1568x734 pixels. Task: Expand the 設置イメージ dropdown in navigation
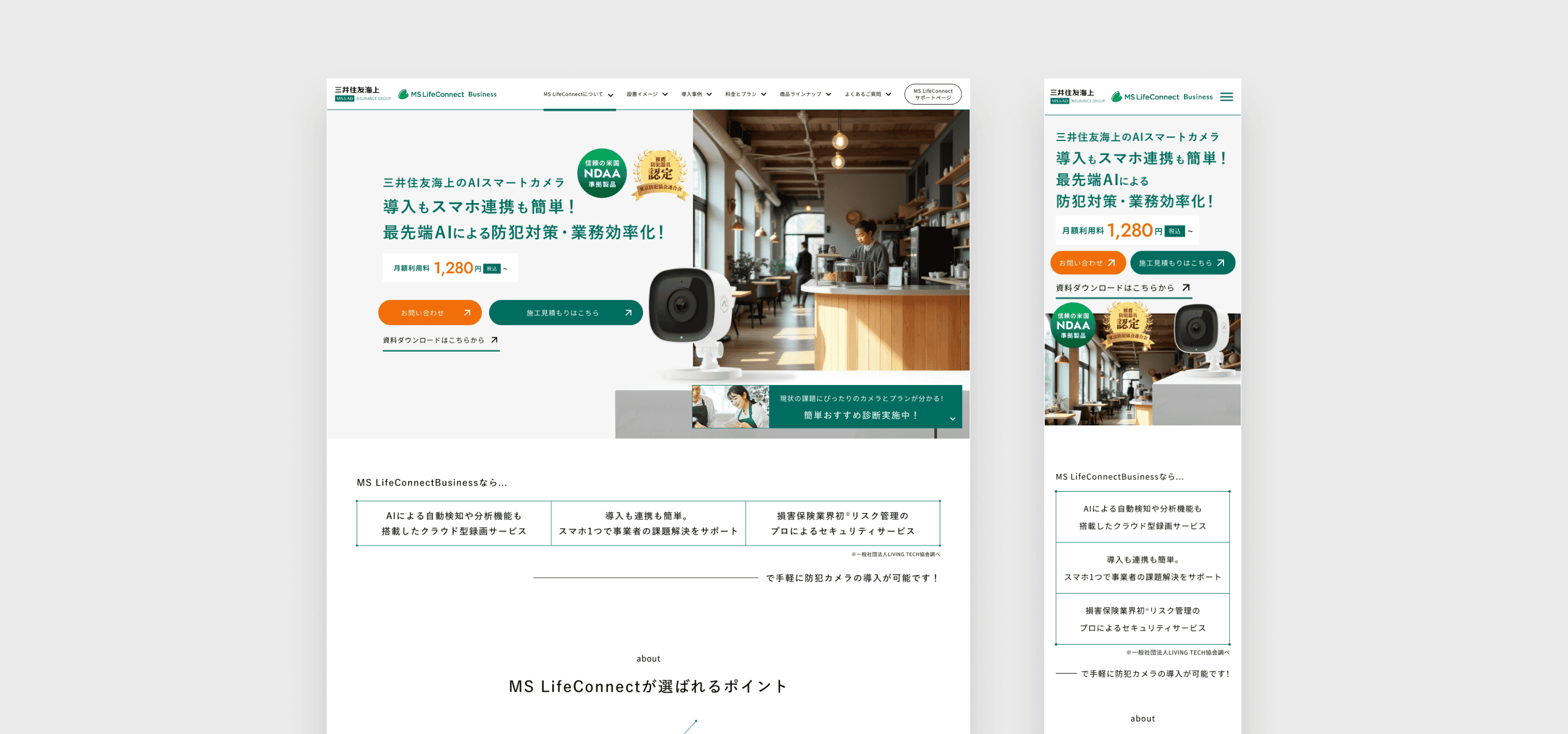pyautogui.click(x=647, y=94)
